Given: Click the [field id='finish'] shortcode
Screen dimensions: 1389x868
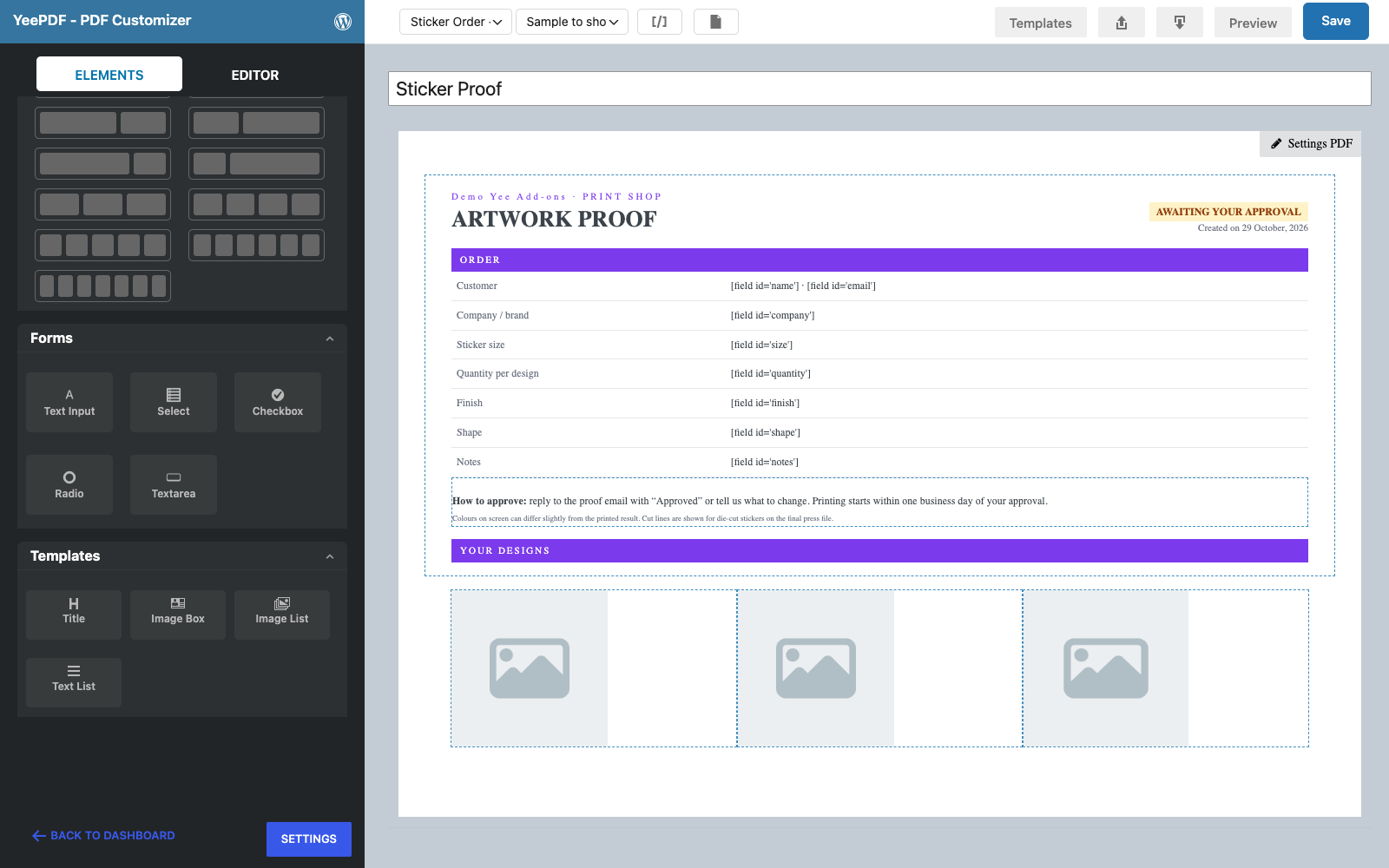Looking at the screenshot, I should (765, 404).
